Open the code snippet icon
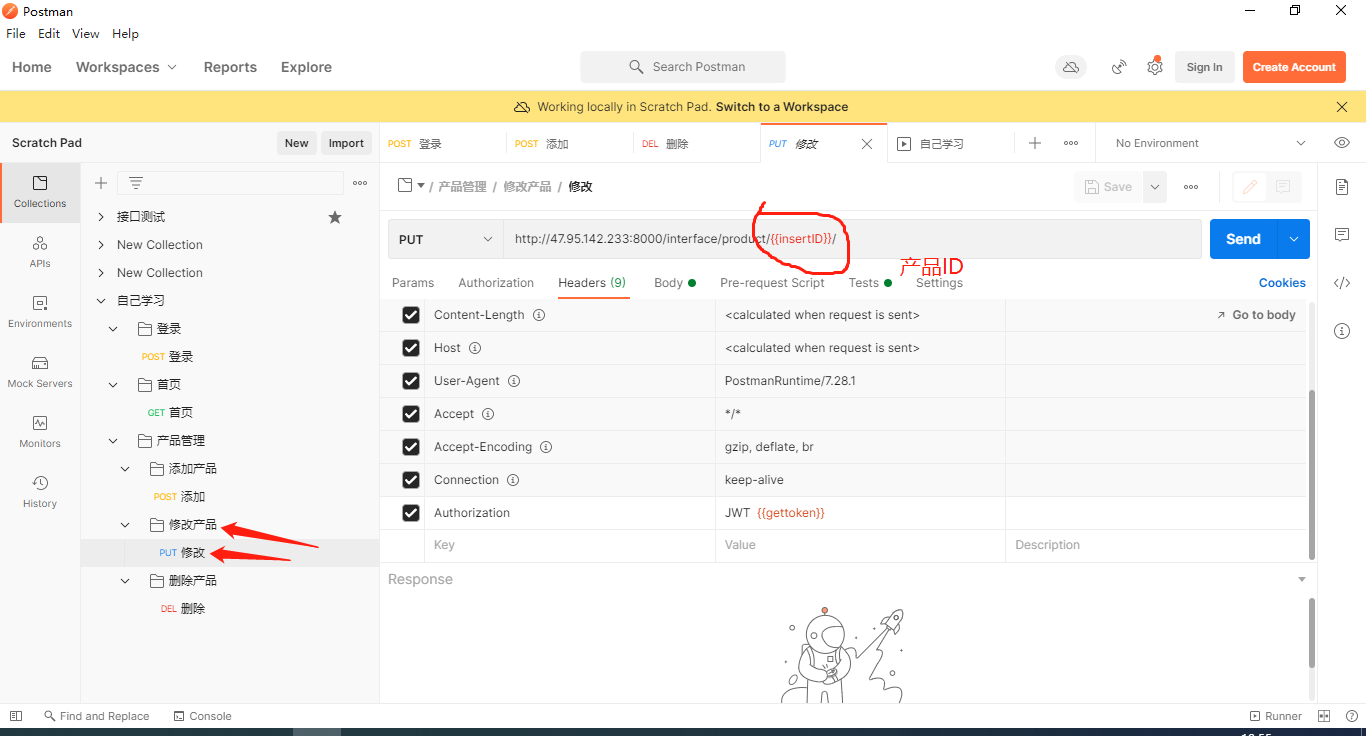Image resolution: width=1366 pixels, height=736 pixels. coord(1342,283)
